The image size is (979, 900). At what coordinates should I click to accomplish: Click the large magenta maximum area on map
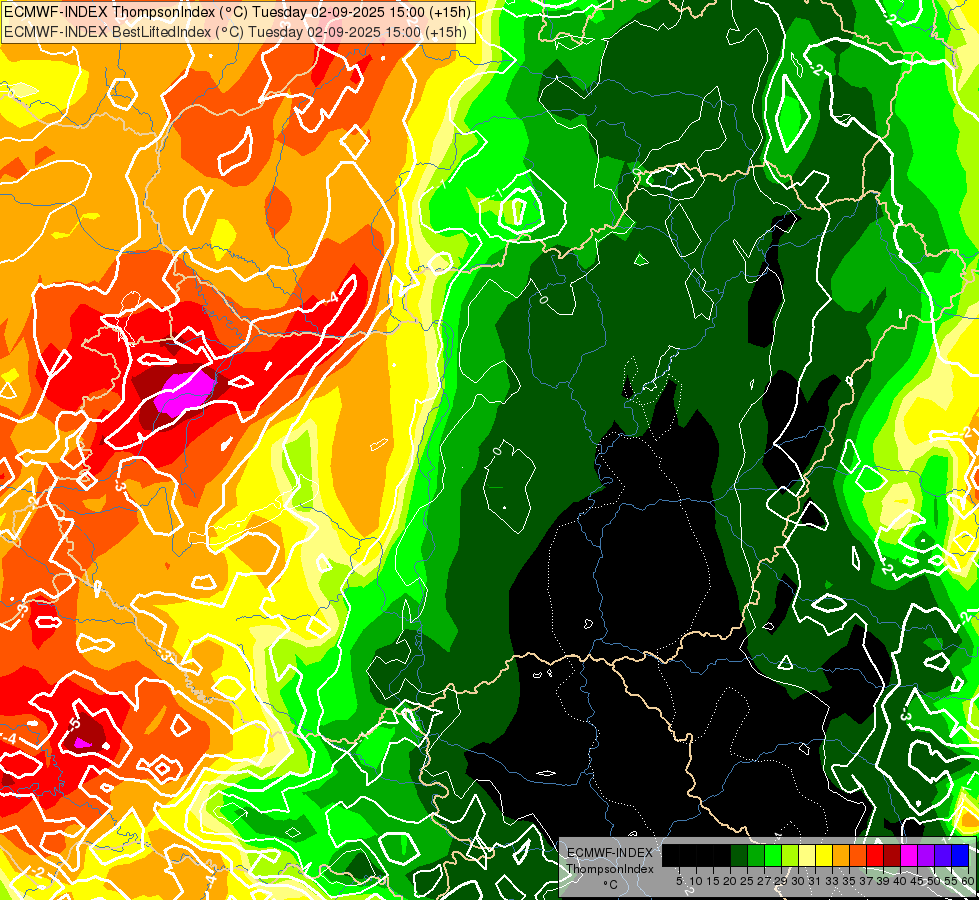click(184, 392)
